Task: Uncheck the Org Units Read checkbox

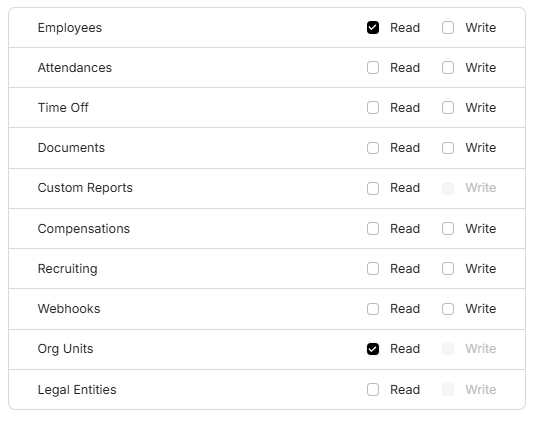Action: (x=373, y=349)
